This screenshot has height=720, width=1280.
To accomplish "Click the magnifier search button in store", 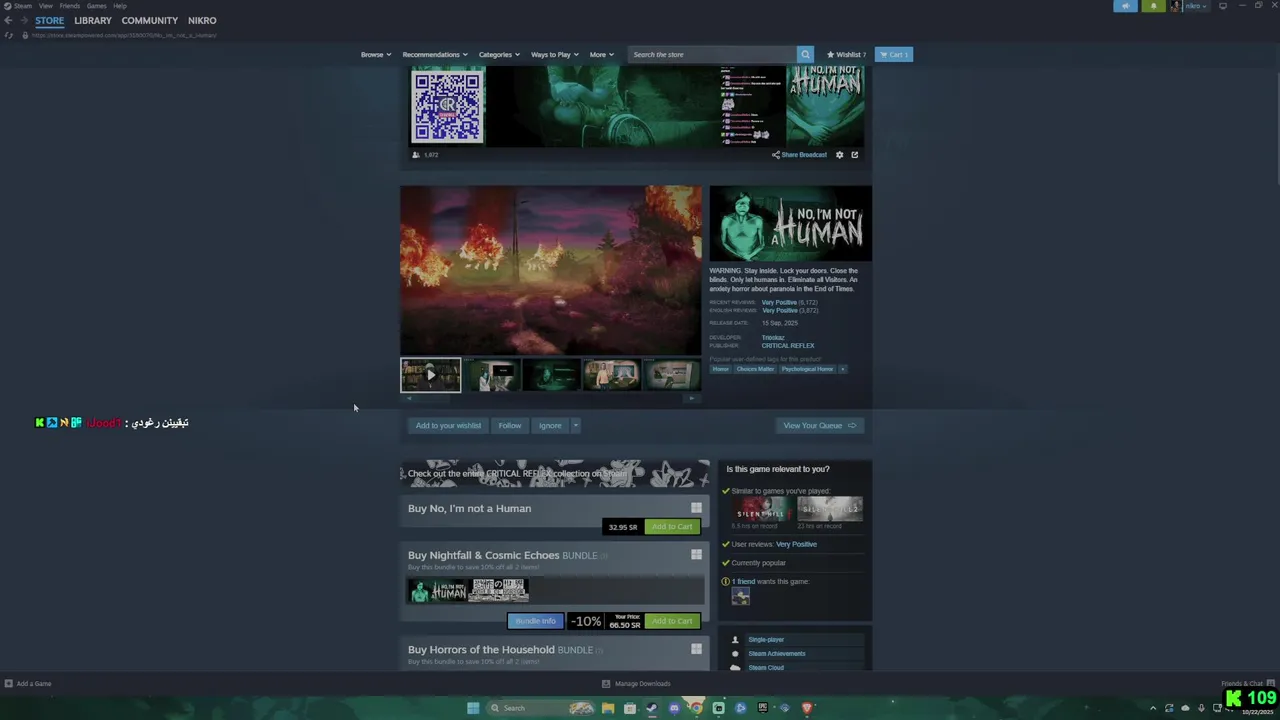I will 805,54.
